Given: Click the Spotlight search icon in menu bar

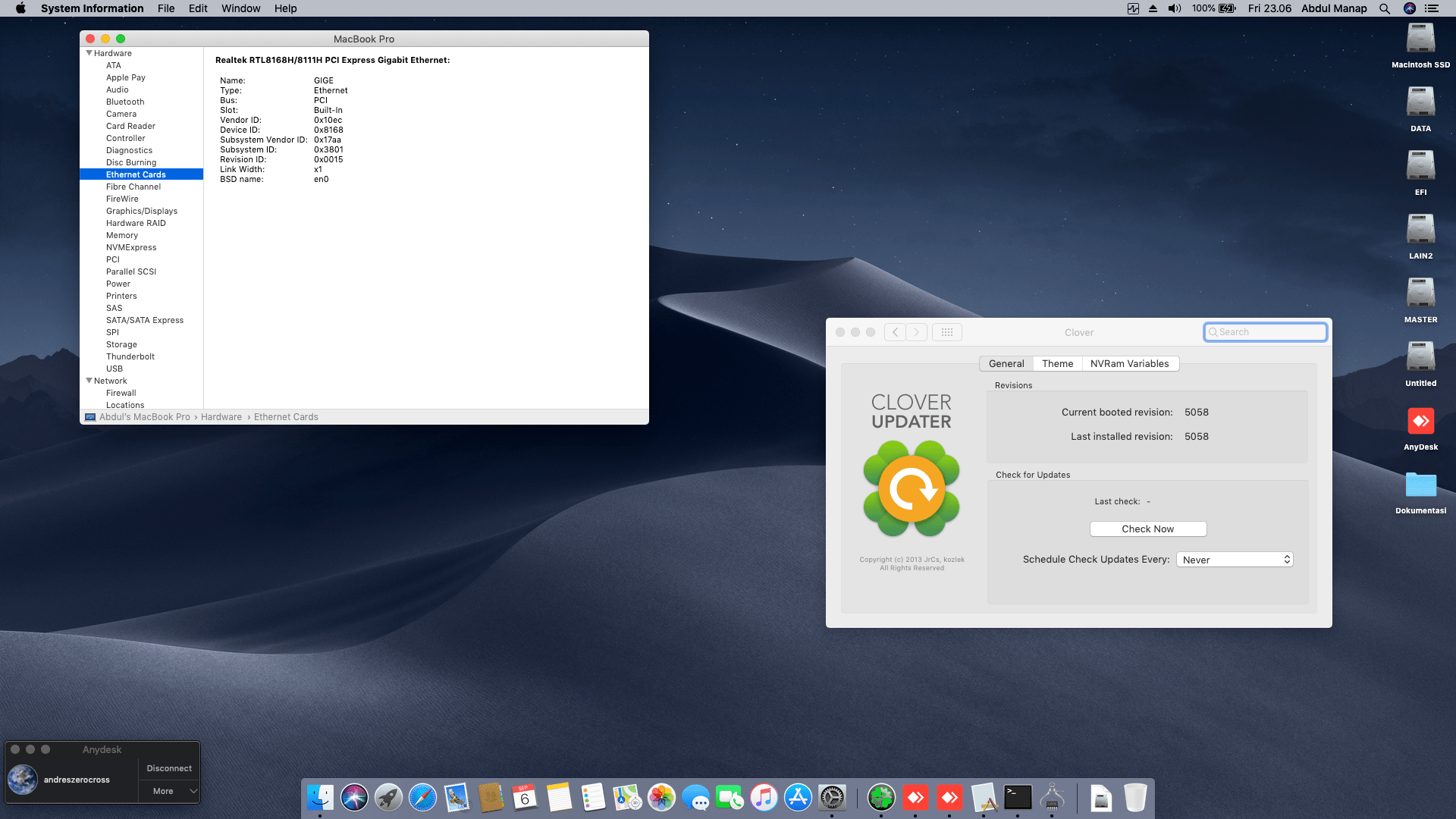Looking at the screenshot, I should [x=1385, y=8].
